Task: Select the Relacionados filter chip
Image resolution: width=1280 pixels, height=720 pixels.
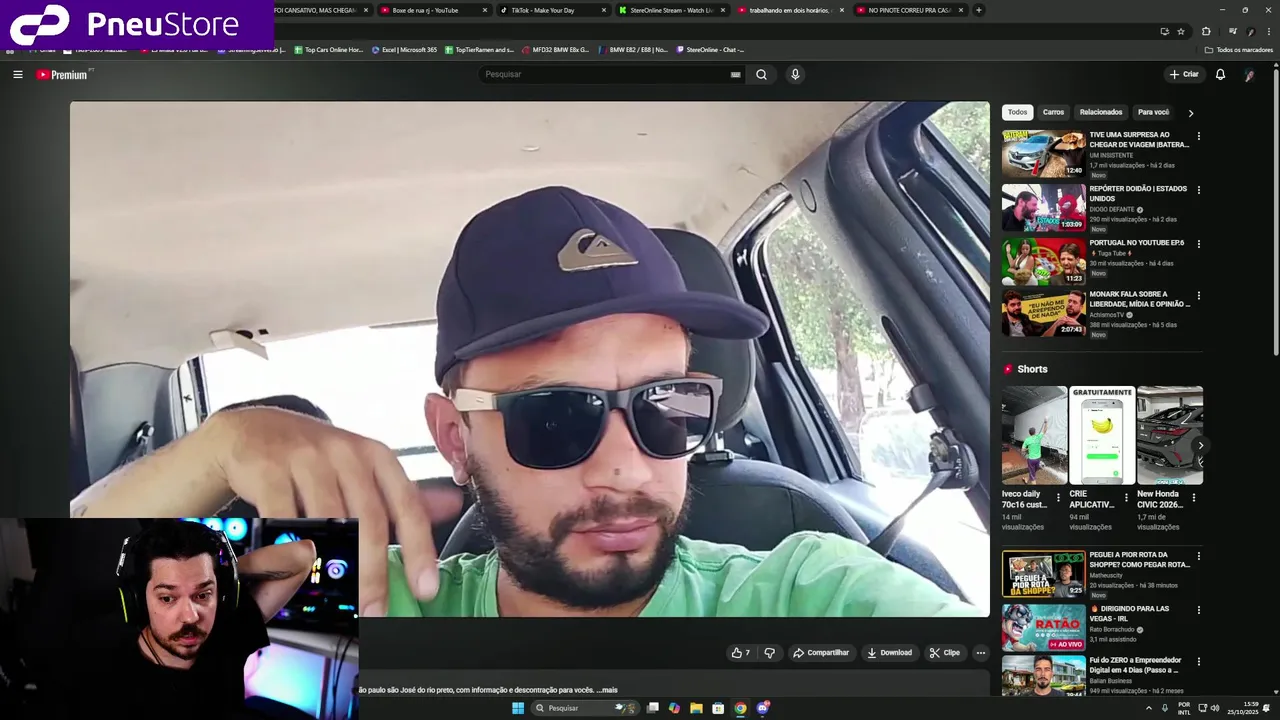Action: click(x=1101, y=112)
